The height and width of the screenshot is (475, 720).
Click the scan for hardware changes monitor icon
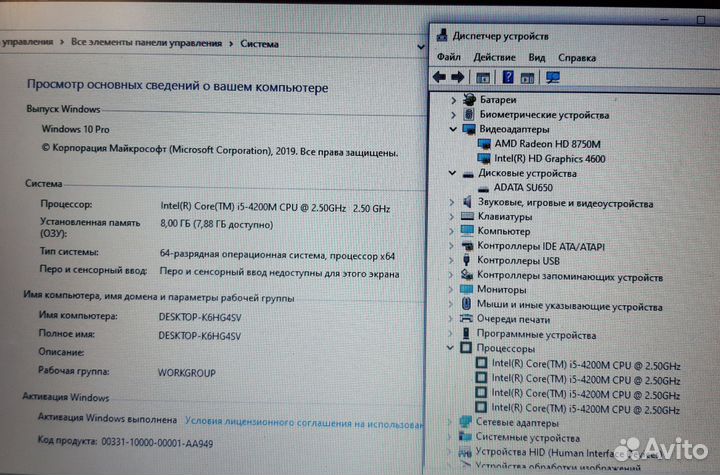tap(553, 77)
